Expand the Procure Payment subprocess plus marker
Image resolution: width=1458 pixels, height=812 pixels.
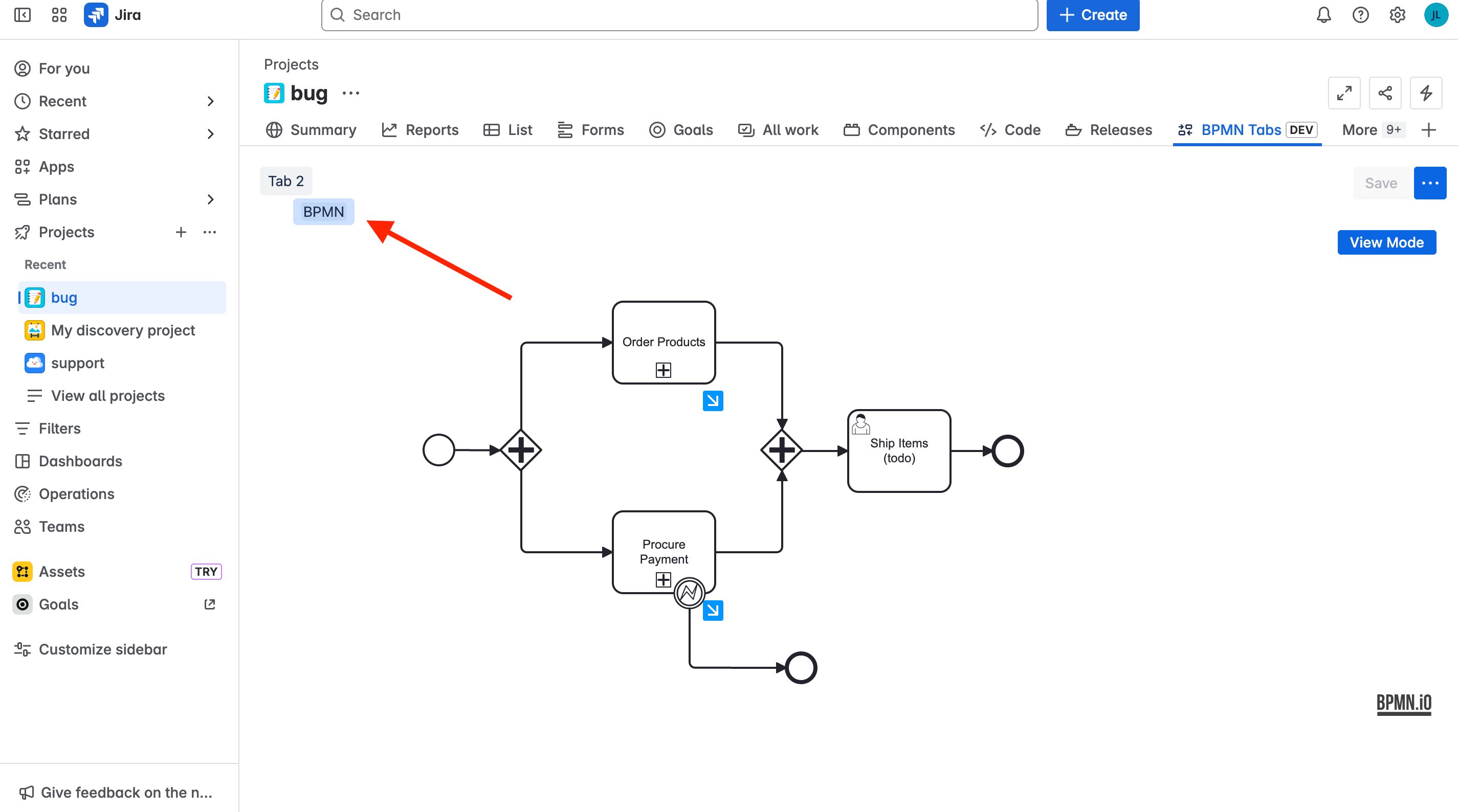(664, 579)
